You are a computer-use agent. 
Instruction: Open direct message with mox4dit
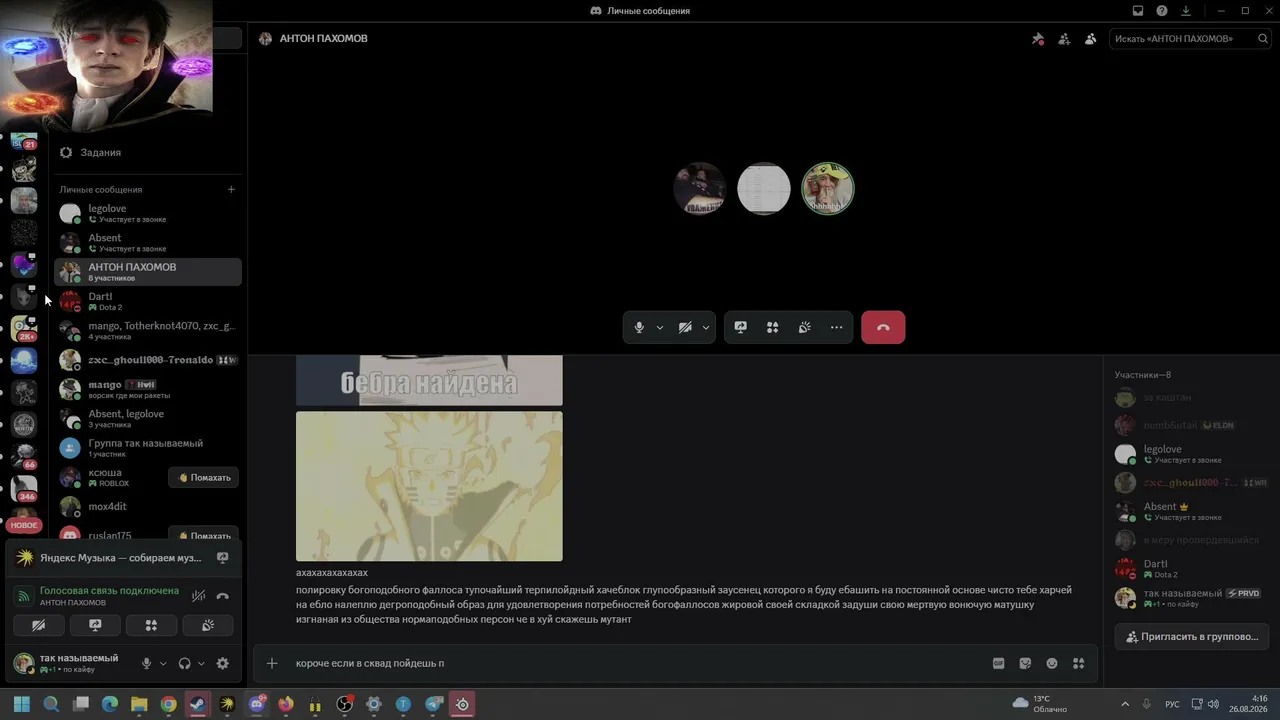(x=148, y=506)
